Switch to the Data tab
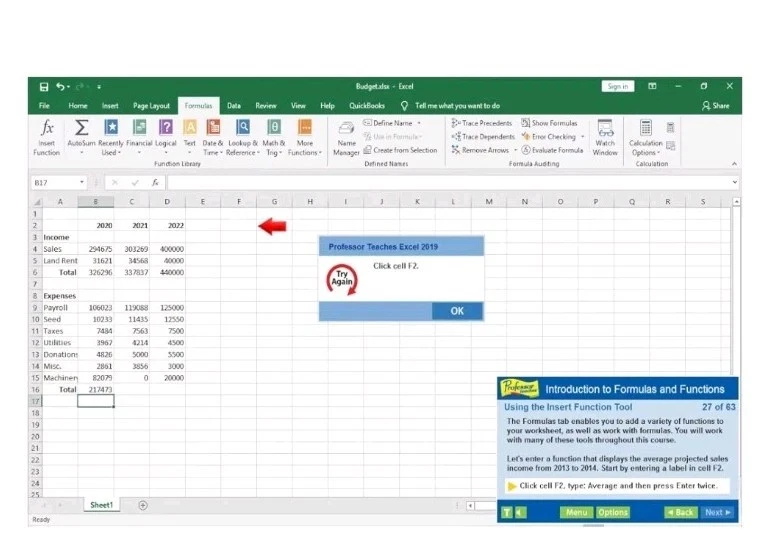Viewport: 781px width, 556px height. pos(234,106)
